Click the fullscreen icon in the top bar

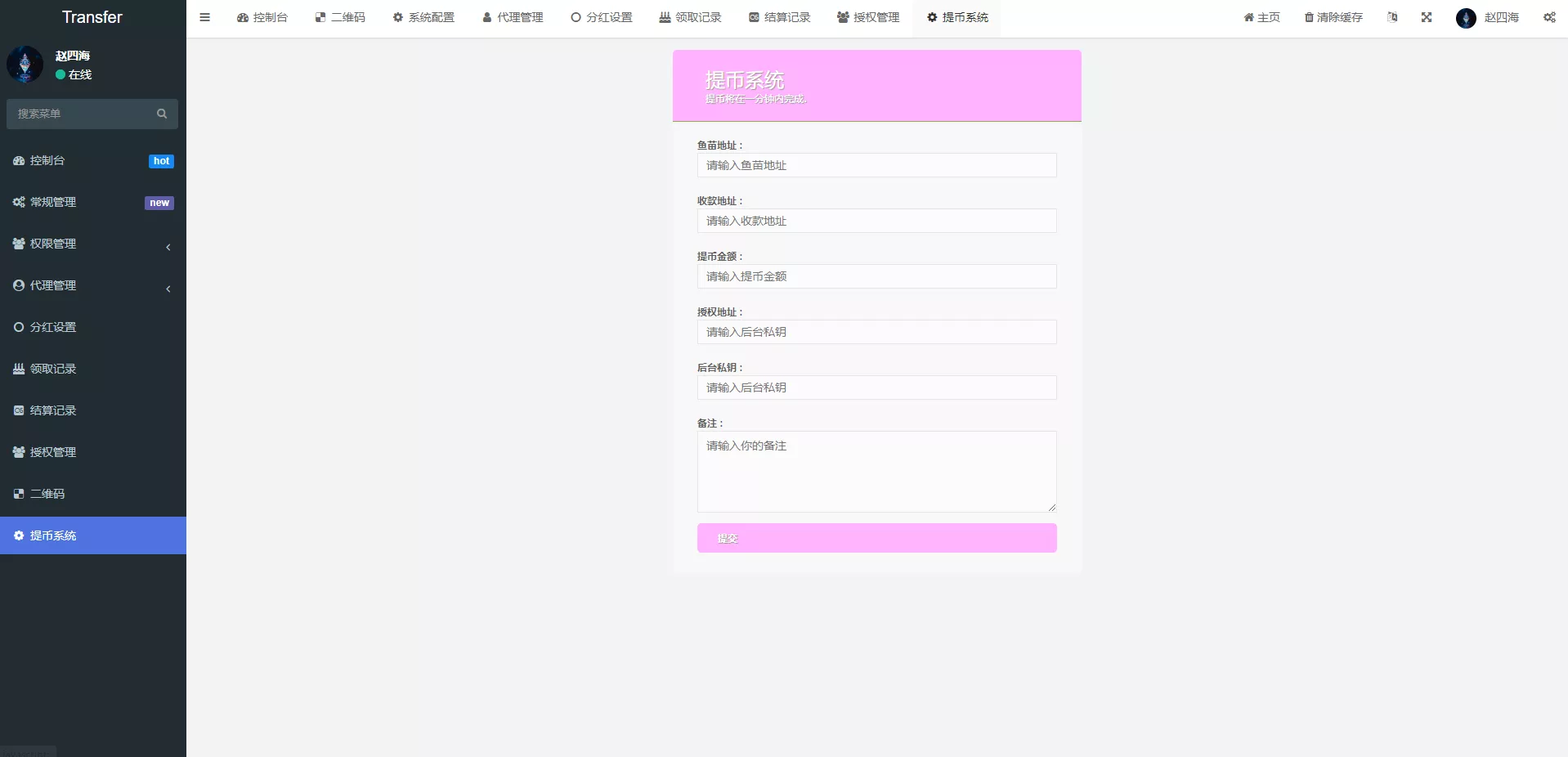[1427, 17]
